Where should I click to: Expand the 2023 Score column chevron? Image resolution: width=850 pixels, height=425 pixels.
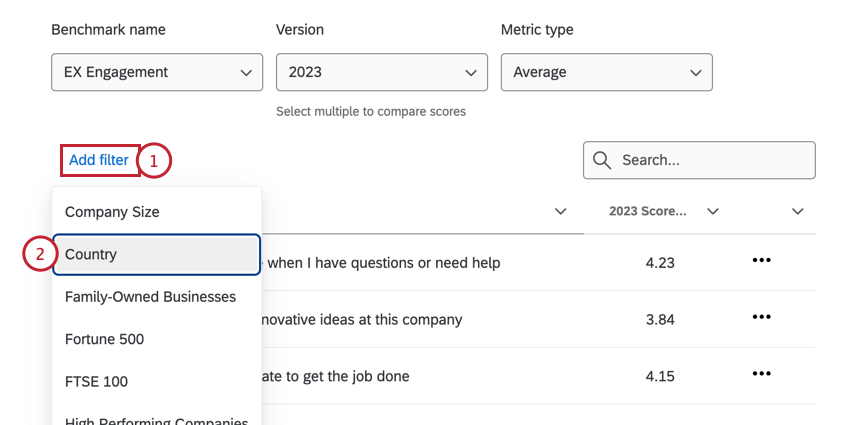pyautogui.click(x=713, y=211)
